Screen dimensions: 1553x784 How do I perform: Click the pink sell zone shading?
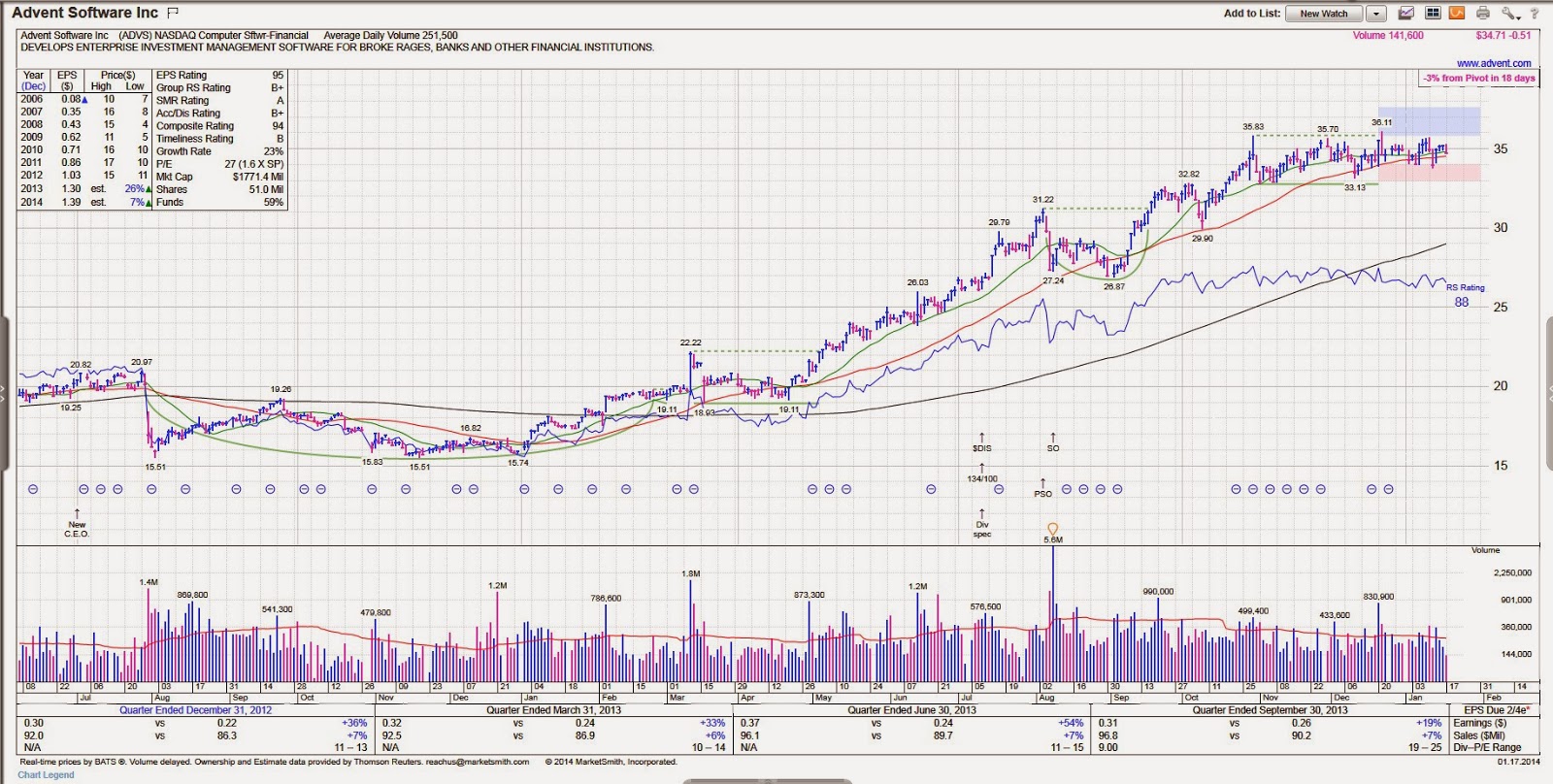pos(1429,173)
